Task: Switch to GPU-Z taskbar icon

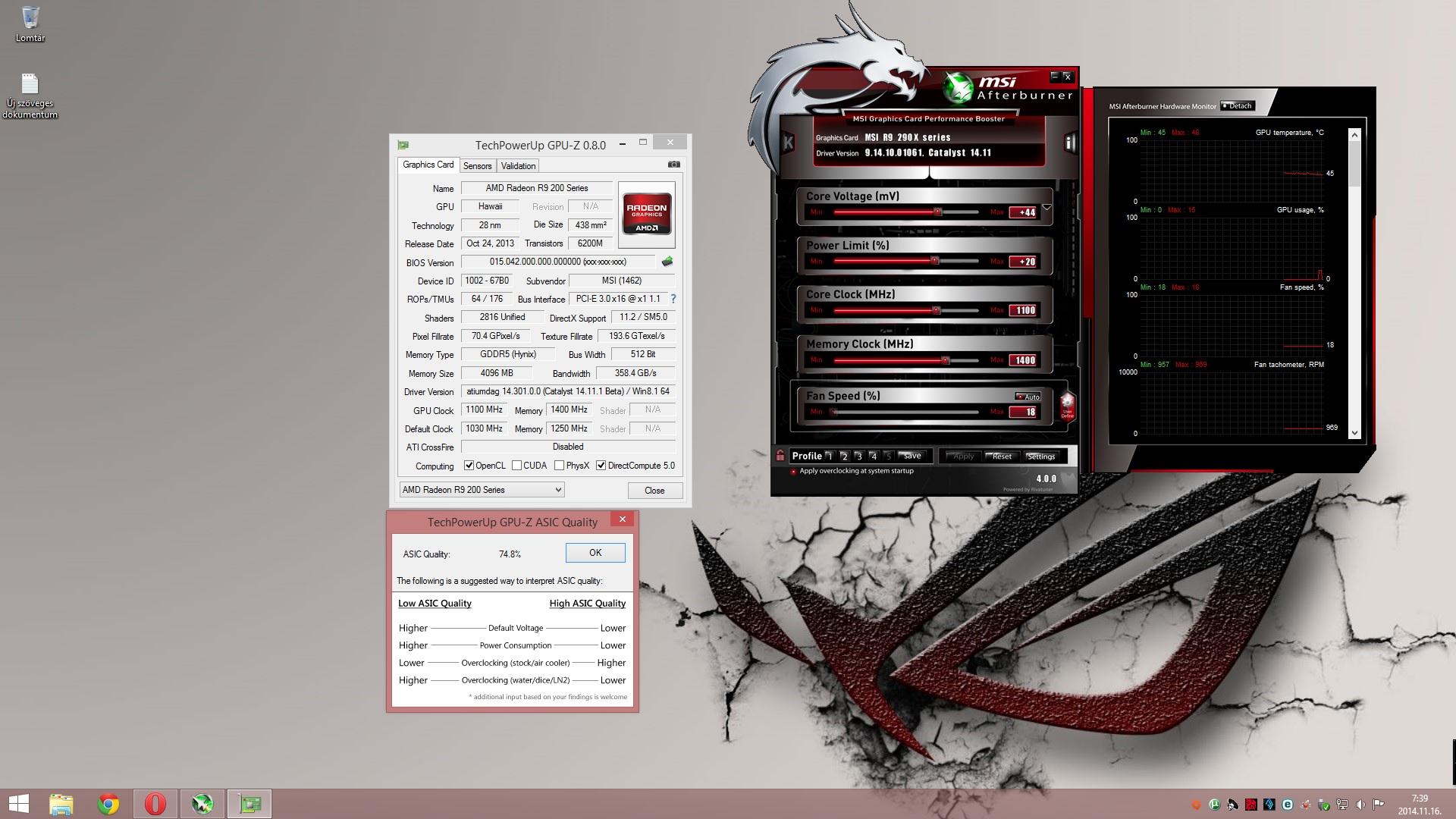Action: tap(249, 804)
